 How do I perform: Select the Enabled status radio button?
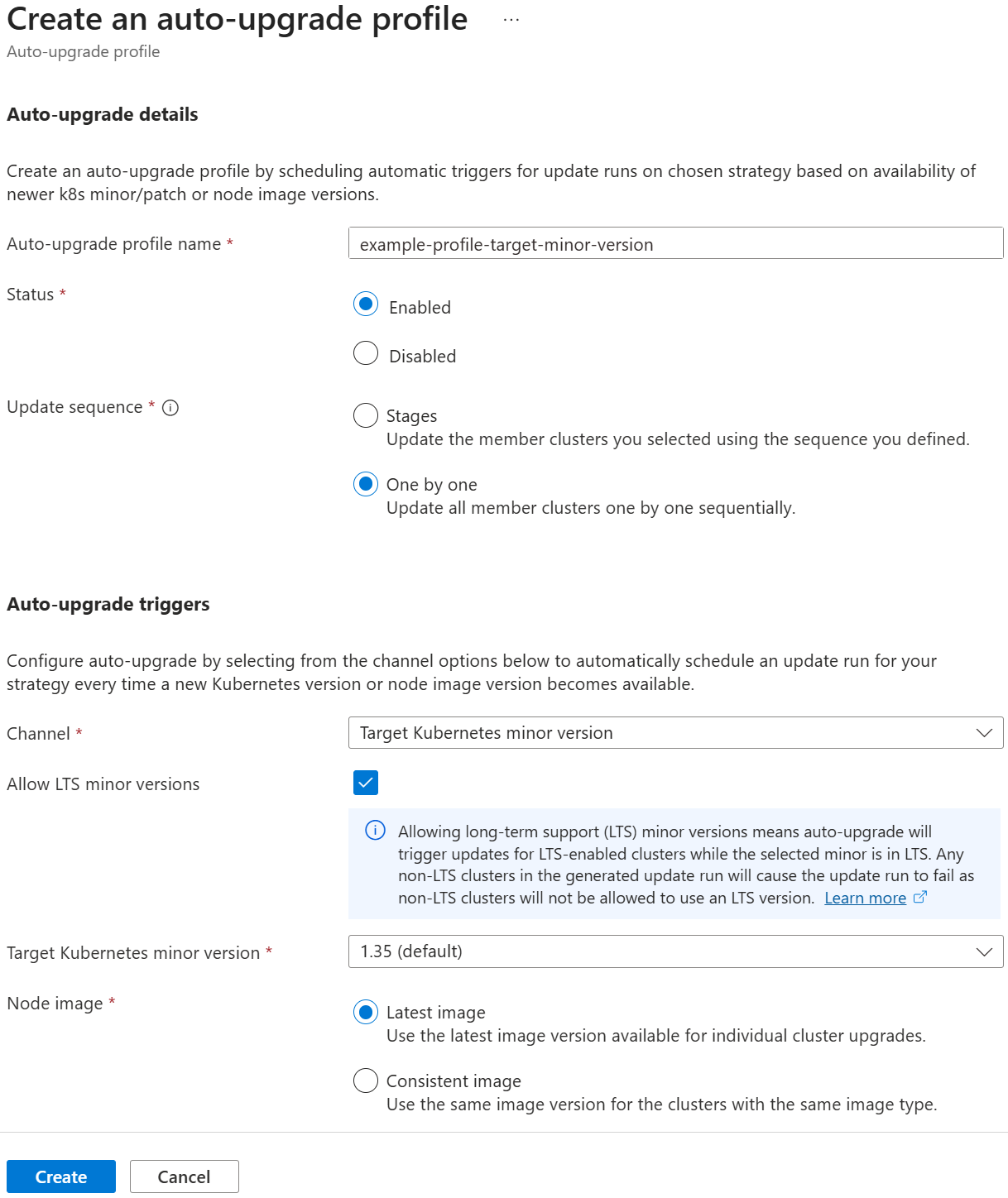(x=366, y=304)
